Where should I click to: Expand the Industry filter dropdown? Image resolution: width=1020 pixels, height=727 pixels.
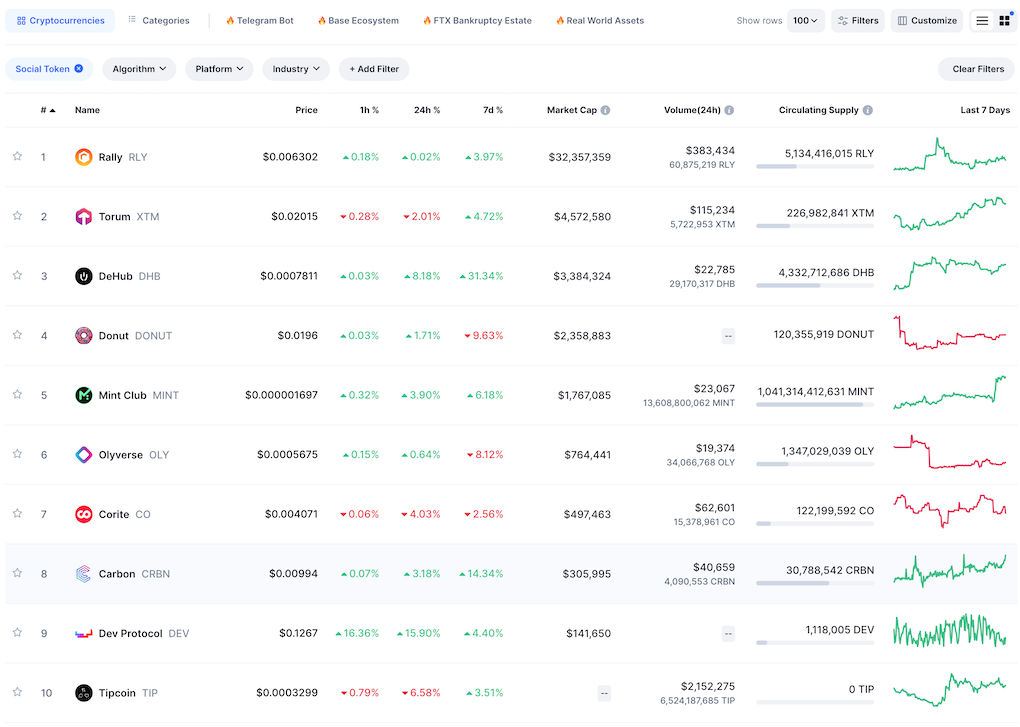(x=296, y=69)
